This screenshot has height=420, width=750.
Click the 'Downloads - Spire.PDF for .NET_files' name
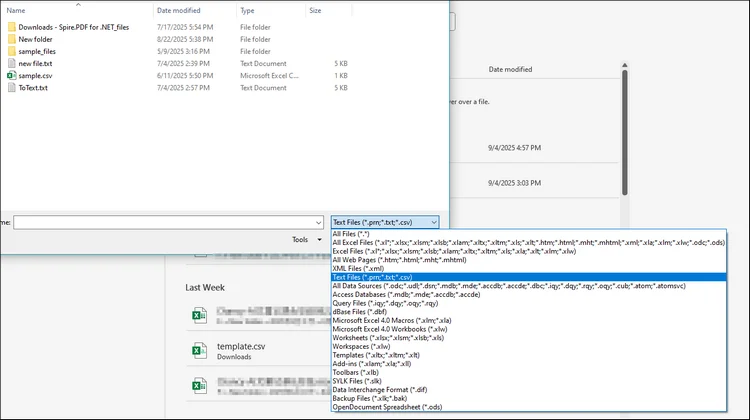74,27
